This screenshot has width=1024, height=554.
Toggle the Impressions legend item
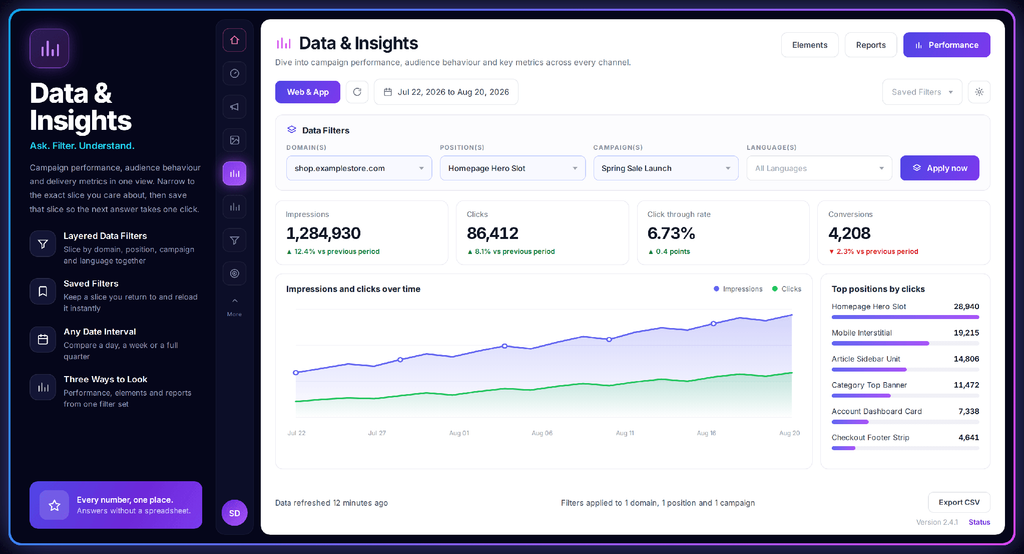(738, 289)
